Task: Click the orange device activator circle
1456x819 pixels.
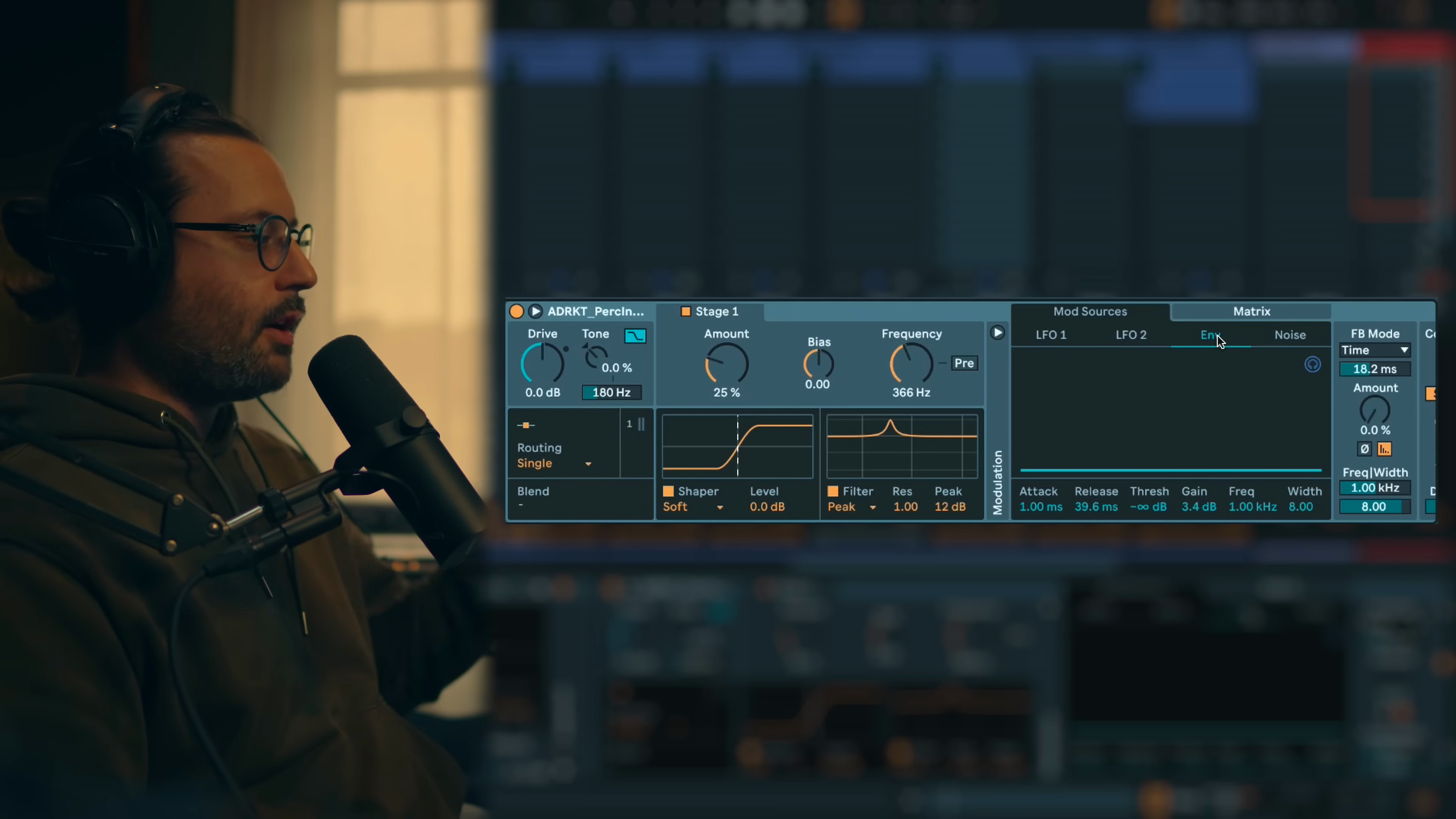Action: pos(516,311)
